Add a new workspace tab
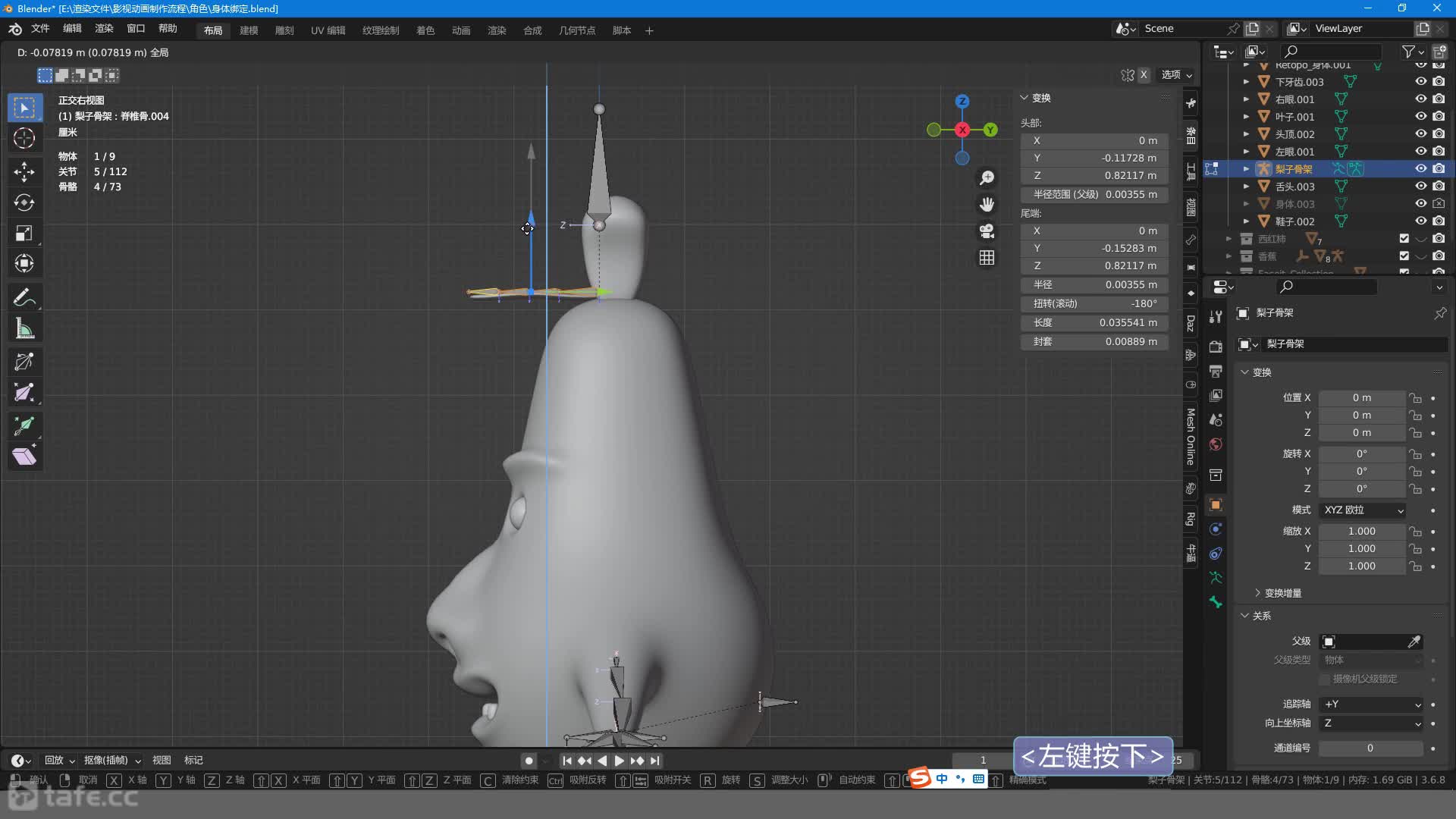1456x819 pixels. pyautogui.click(x=649, y=30)
